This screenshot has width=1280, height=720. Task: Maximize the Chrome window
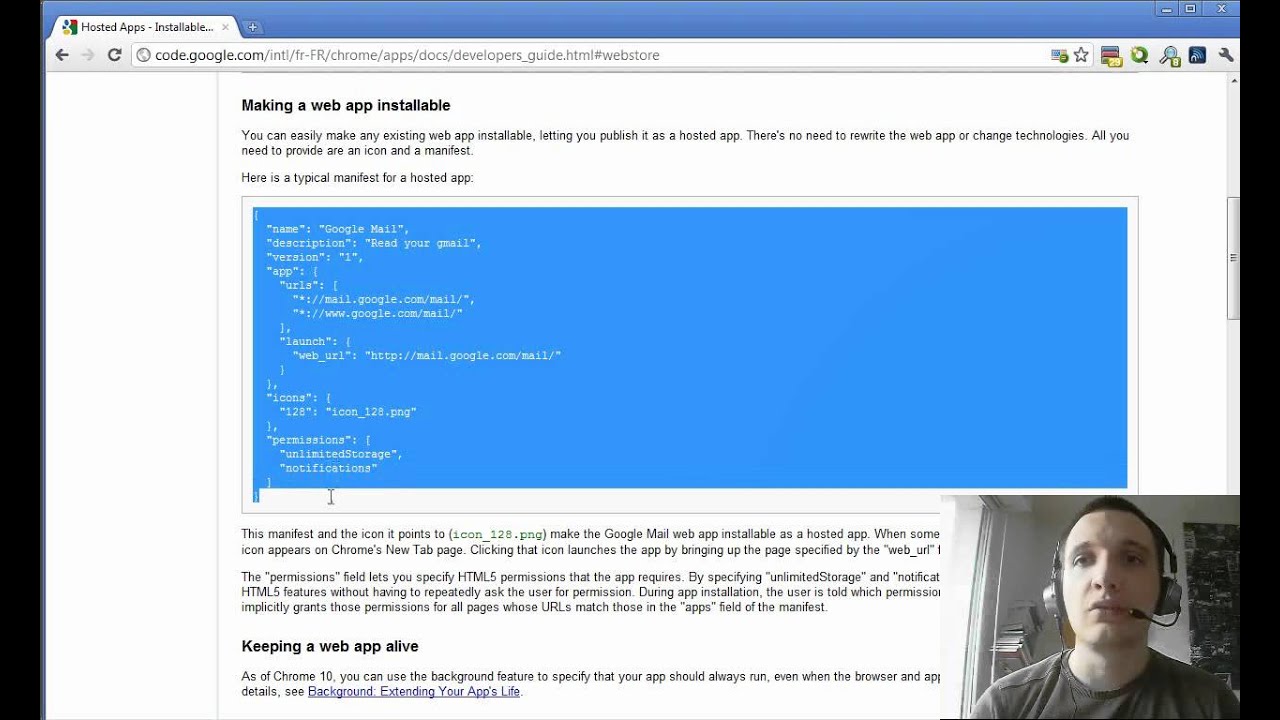point(1190,8)
